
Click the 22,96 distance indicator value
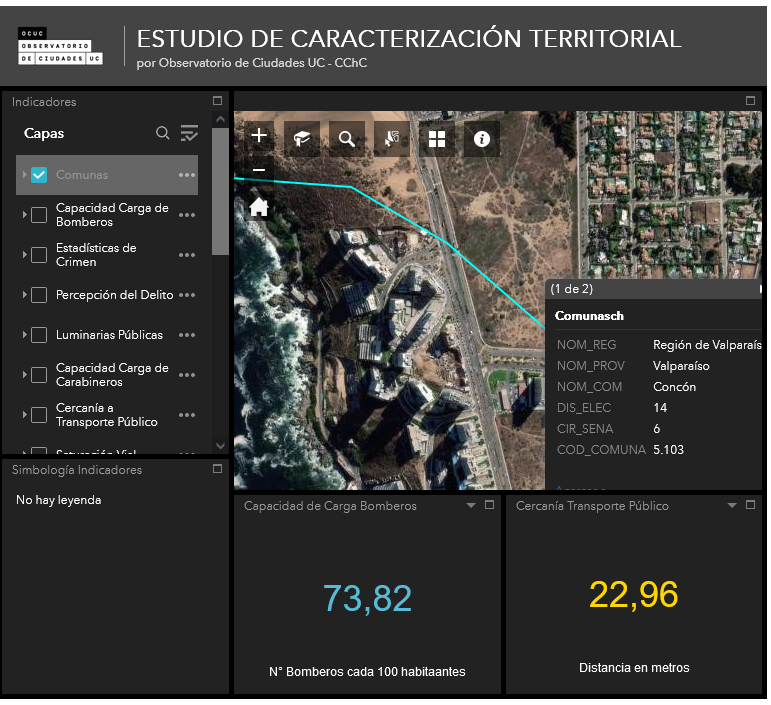pyautogui.click(x=633, y=595)
